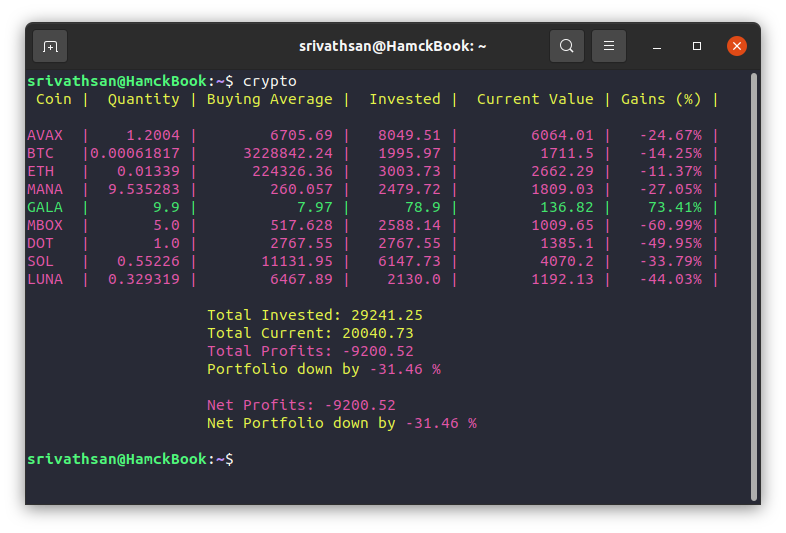Screen dimensions: 786x533
Task: Click DOT gains -49.95%
Action: click(x=670, y=244)
